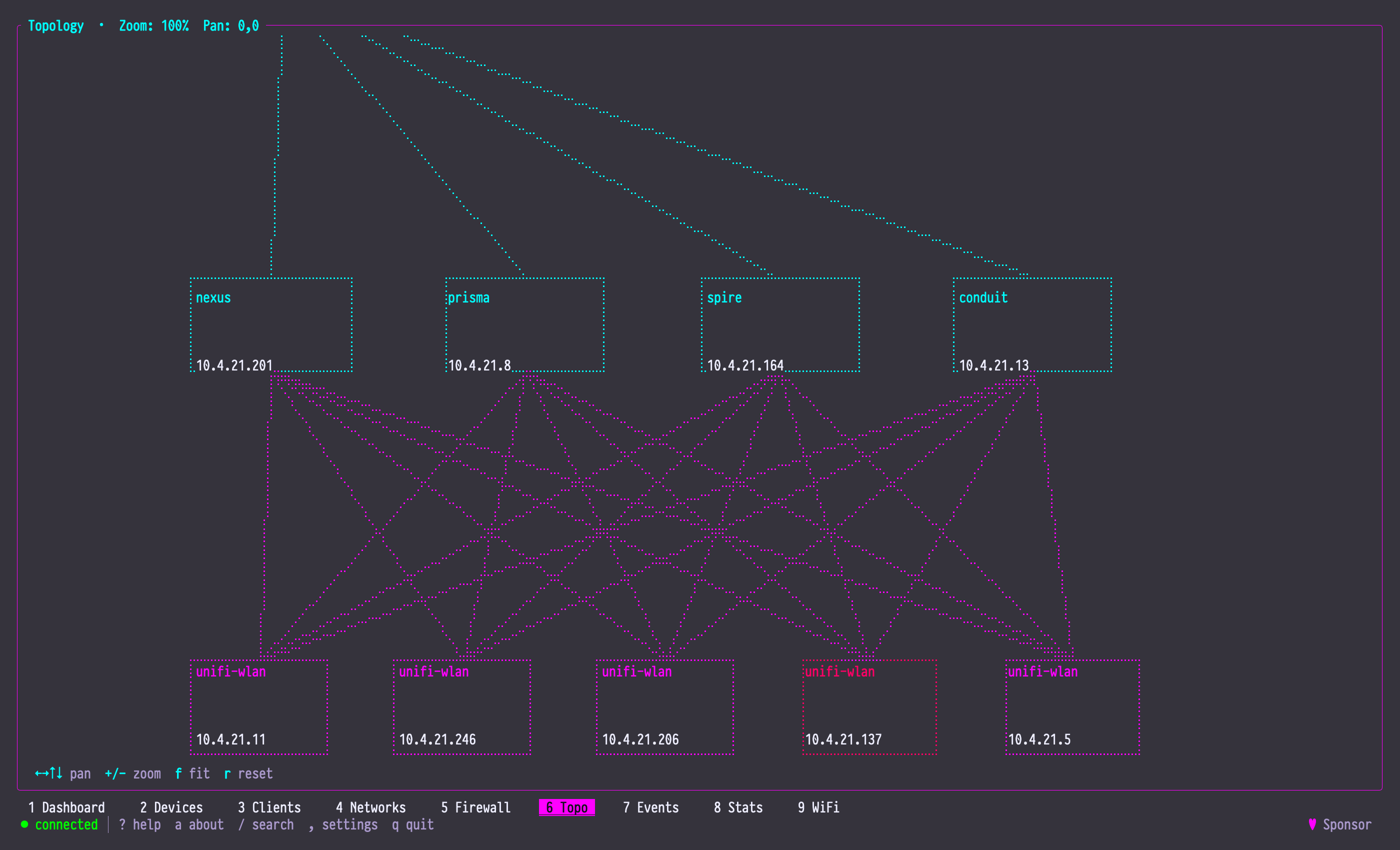Click the IP text 10.4.21.164

click(745, 365)
